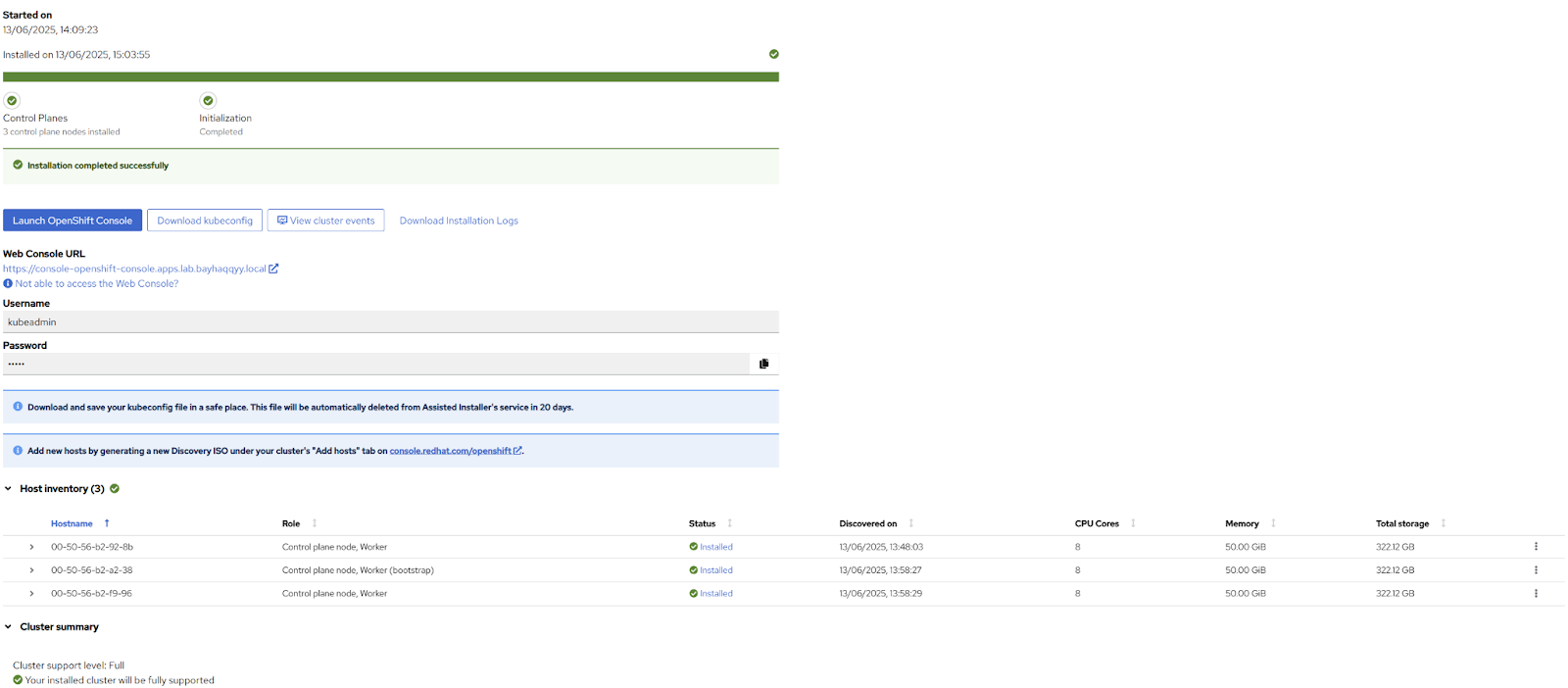Viewport: 1568px width, 688px height.
Task: Open View cluster events
Action: (325, 221)
